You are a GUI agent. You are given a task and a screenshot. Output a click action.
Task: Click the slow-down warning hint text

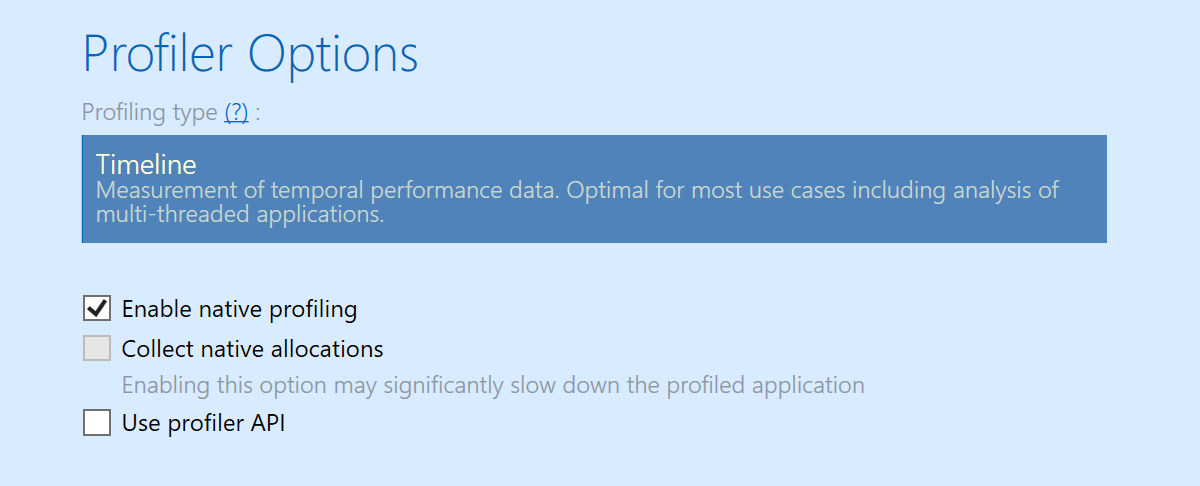pos(493,385)
